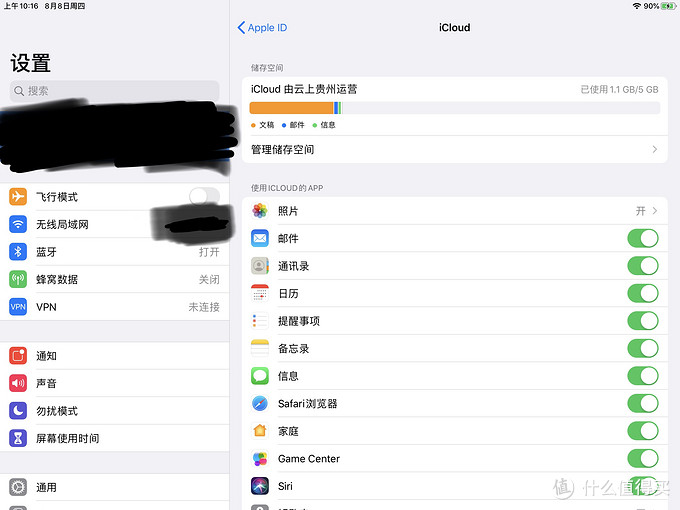Switch off 提醒事项 iCloud sync
The height and width of the screenshot is (510, 680).
pyautogui.click(x=643, y=321)
